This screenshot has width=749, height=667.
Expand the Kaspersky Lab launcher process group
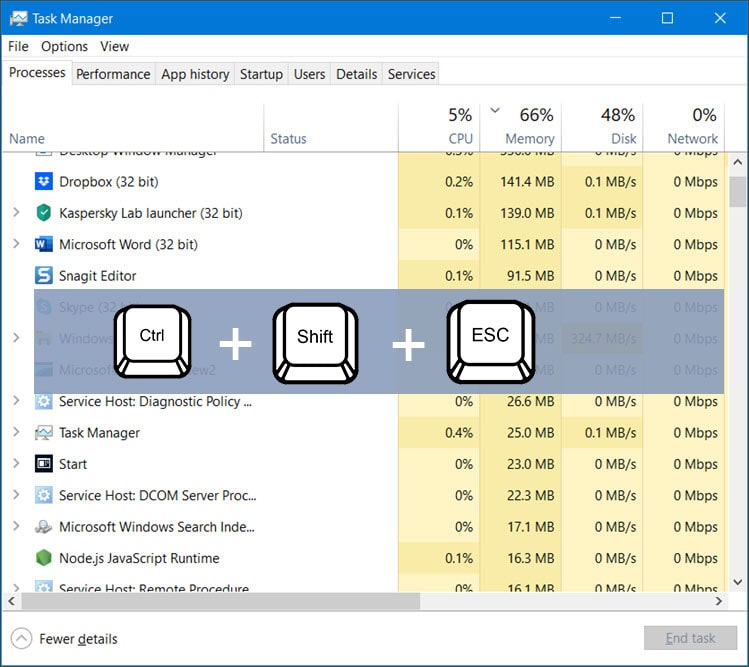16,213
